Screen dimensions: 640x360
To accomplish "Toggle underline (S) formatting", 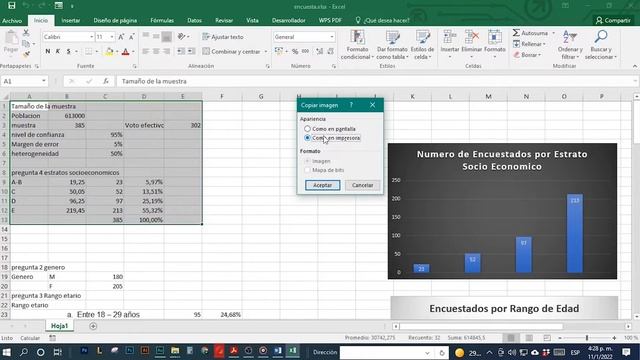I will pyautogui.click(x=69, y=51).
